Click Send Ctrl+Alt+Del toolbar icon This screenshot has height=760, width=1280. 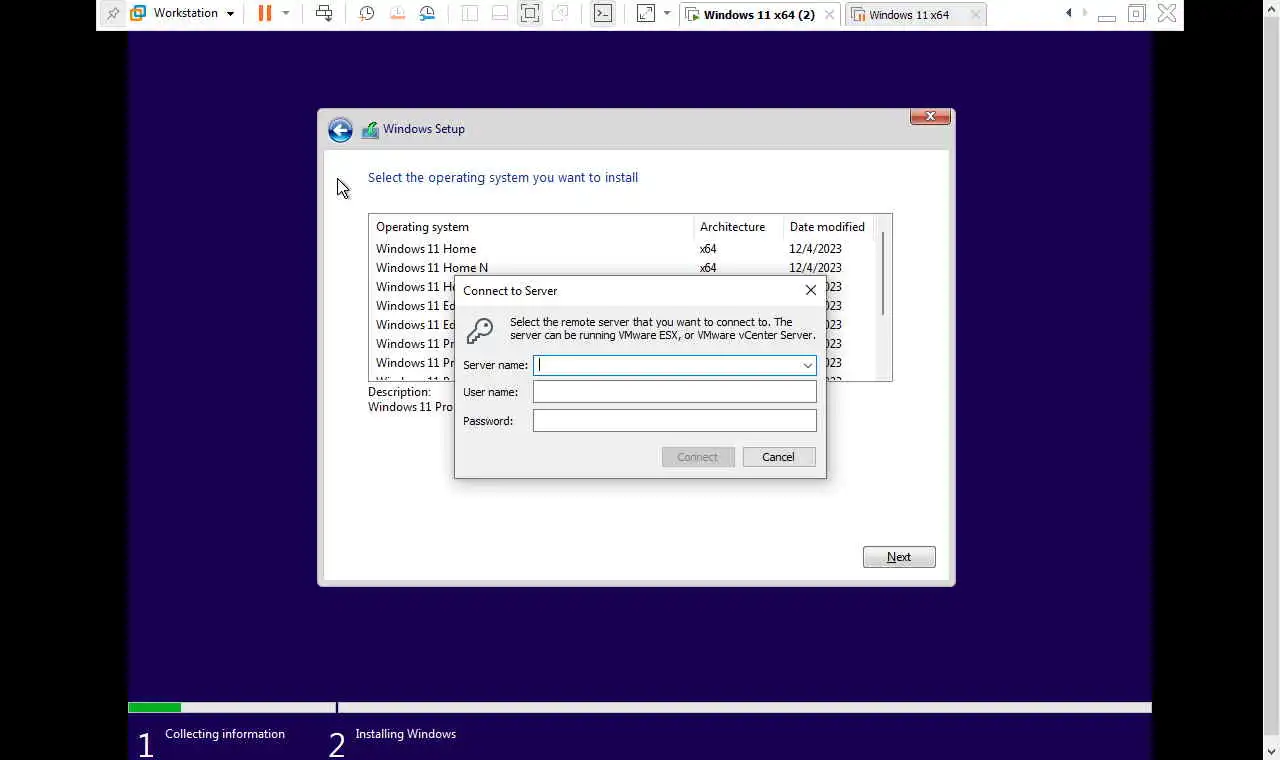(324, 14)
